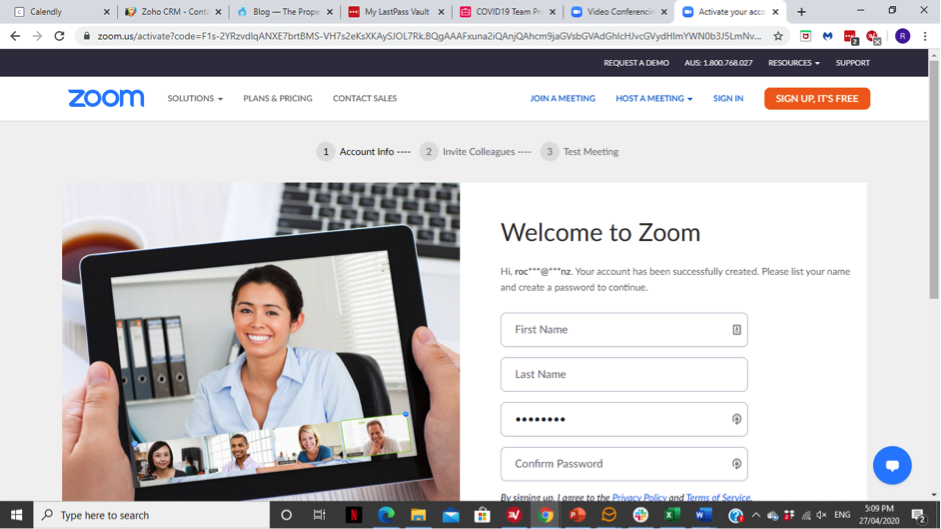The height and width of the screenshot is (529, 941).
Task: Open Mail app from the taskbar
Action: coord(450,515)
